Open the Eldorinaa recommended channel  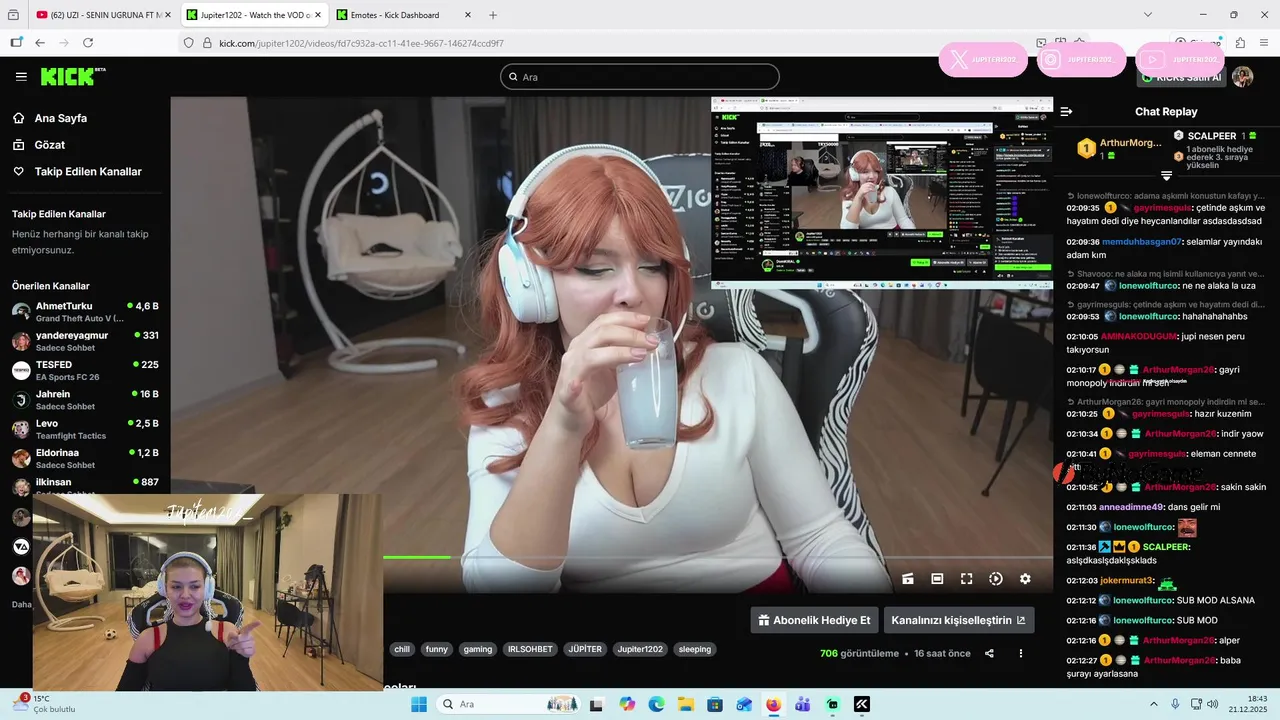click(85, 458)
